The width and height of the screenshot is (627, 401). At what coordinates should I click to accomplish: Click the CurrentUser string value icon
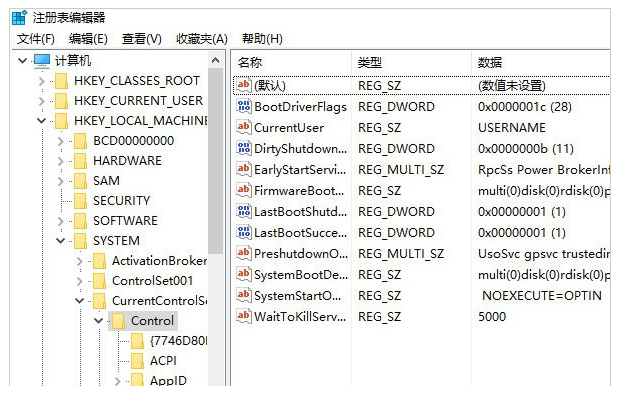(x=243, y=127)
